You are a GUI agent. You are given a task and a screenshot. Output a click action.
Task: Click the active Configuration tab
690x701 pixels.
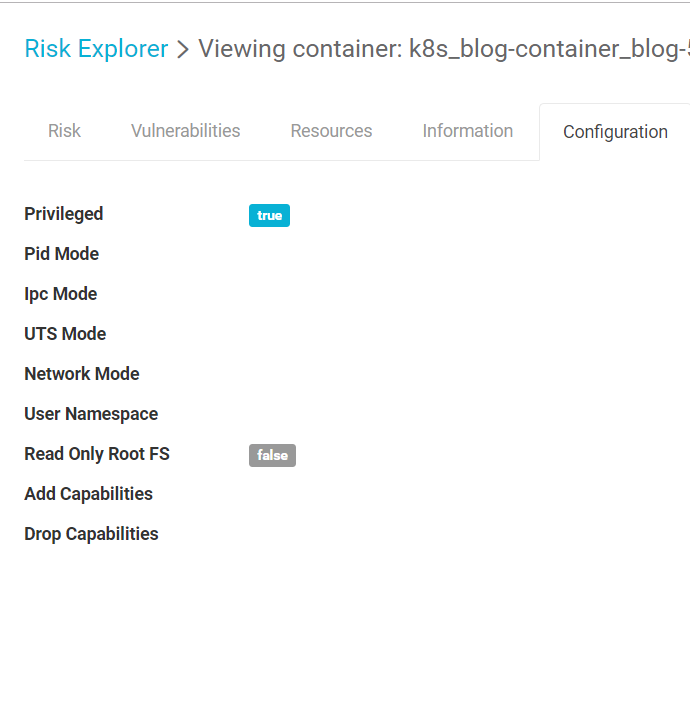pos(615,132)
